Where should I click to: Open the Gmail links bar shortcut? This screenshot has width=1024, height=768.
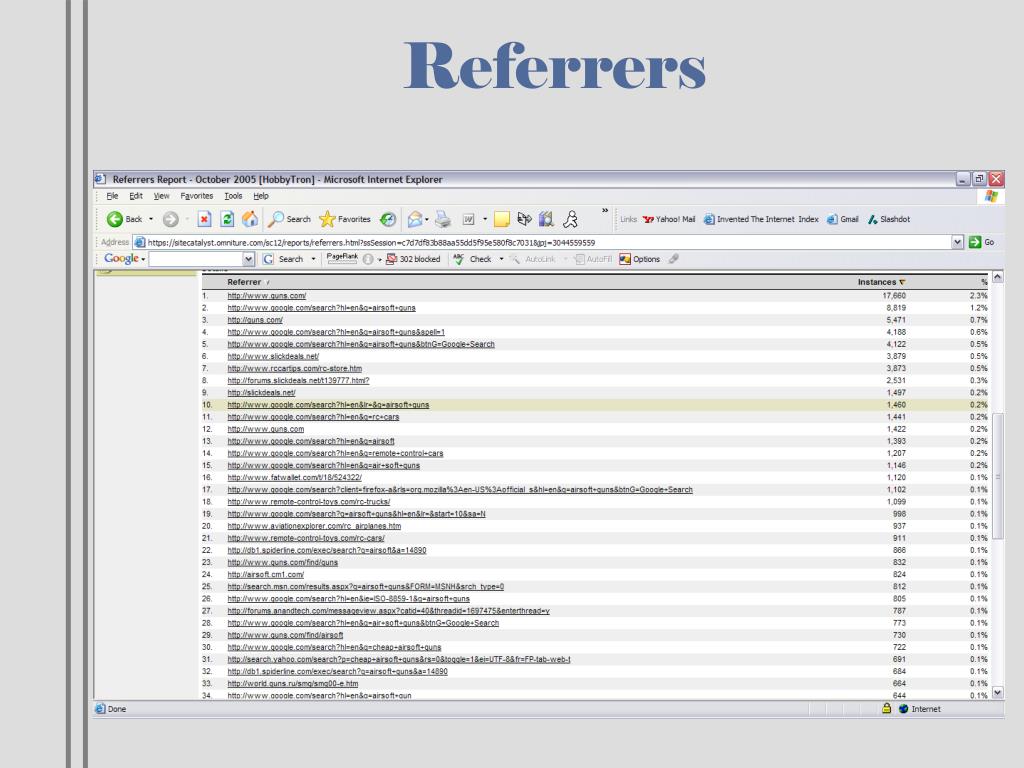click(842, 219)
